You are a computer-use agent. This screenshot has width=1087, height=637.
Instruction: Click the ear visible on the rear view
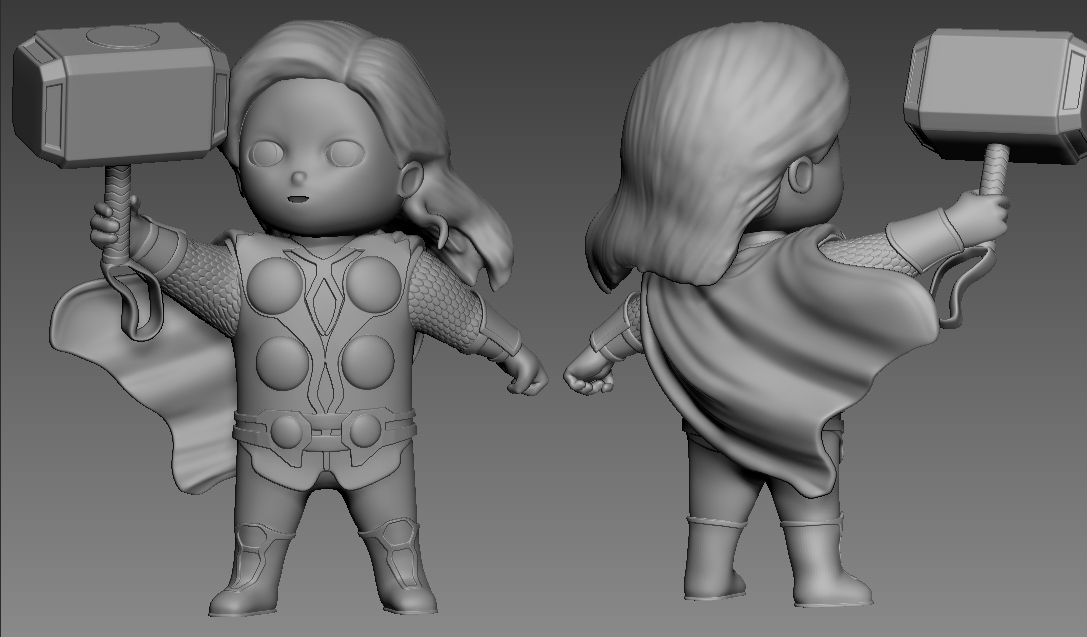click(x=800, y=175)
